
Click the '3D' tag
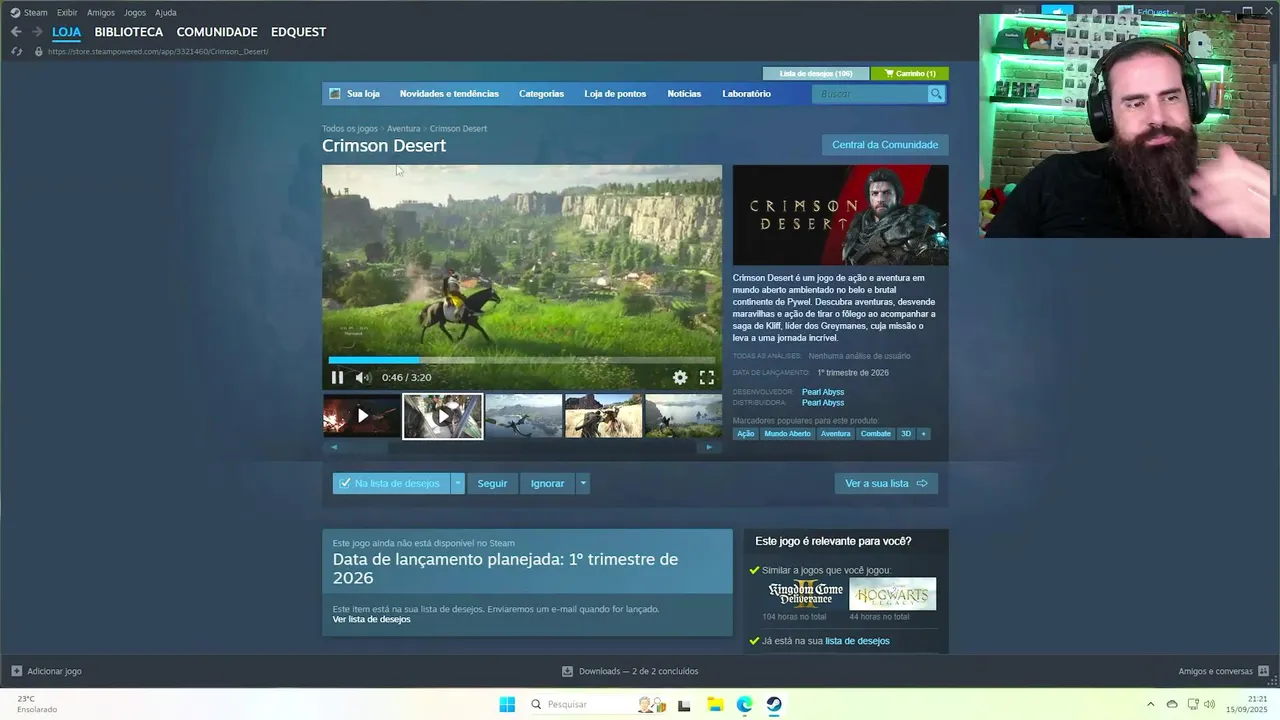click(x=906, y=434)
